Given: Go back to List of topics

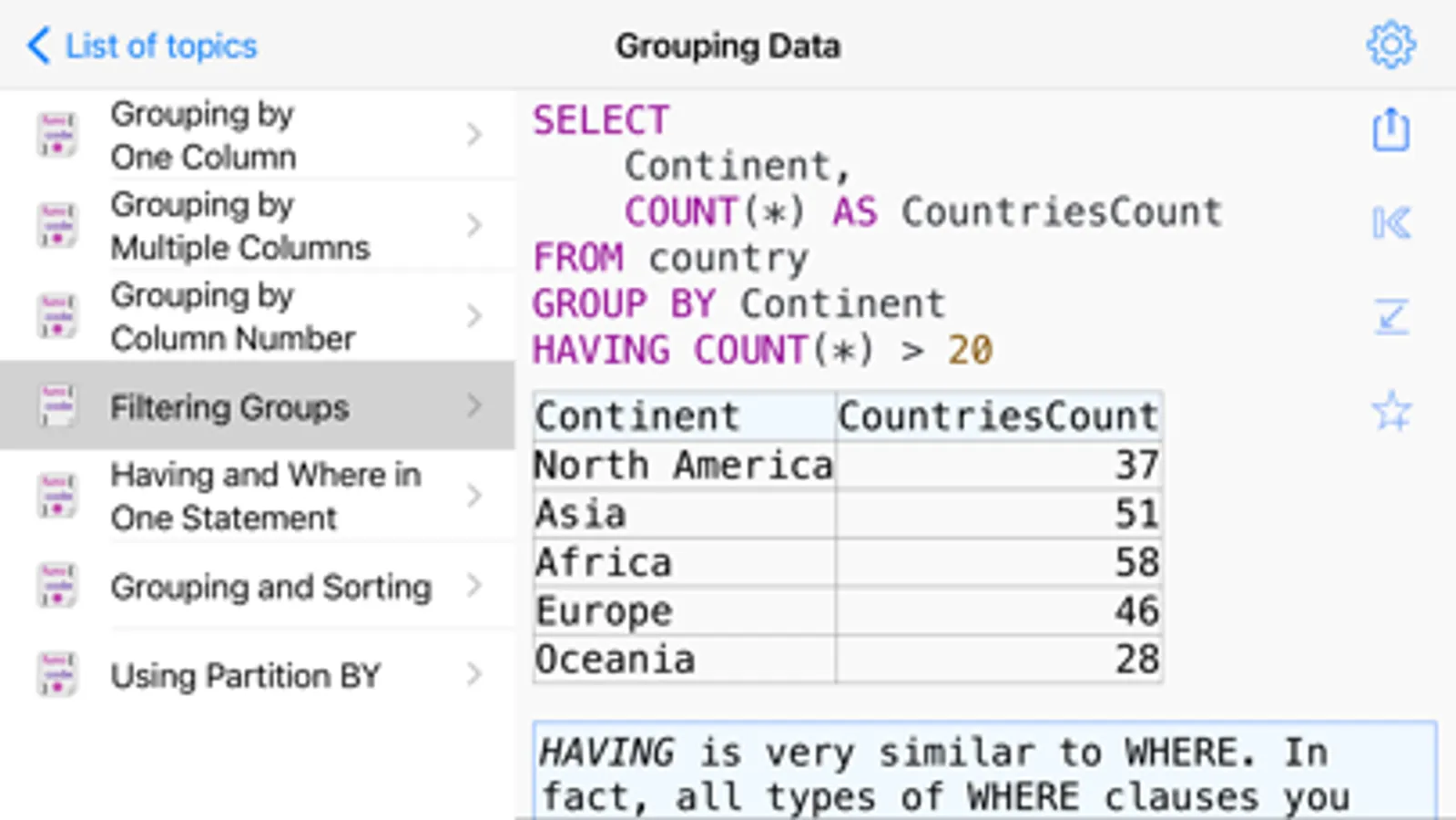Looking at the screenshot, I should coord(143,46).
